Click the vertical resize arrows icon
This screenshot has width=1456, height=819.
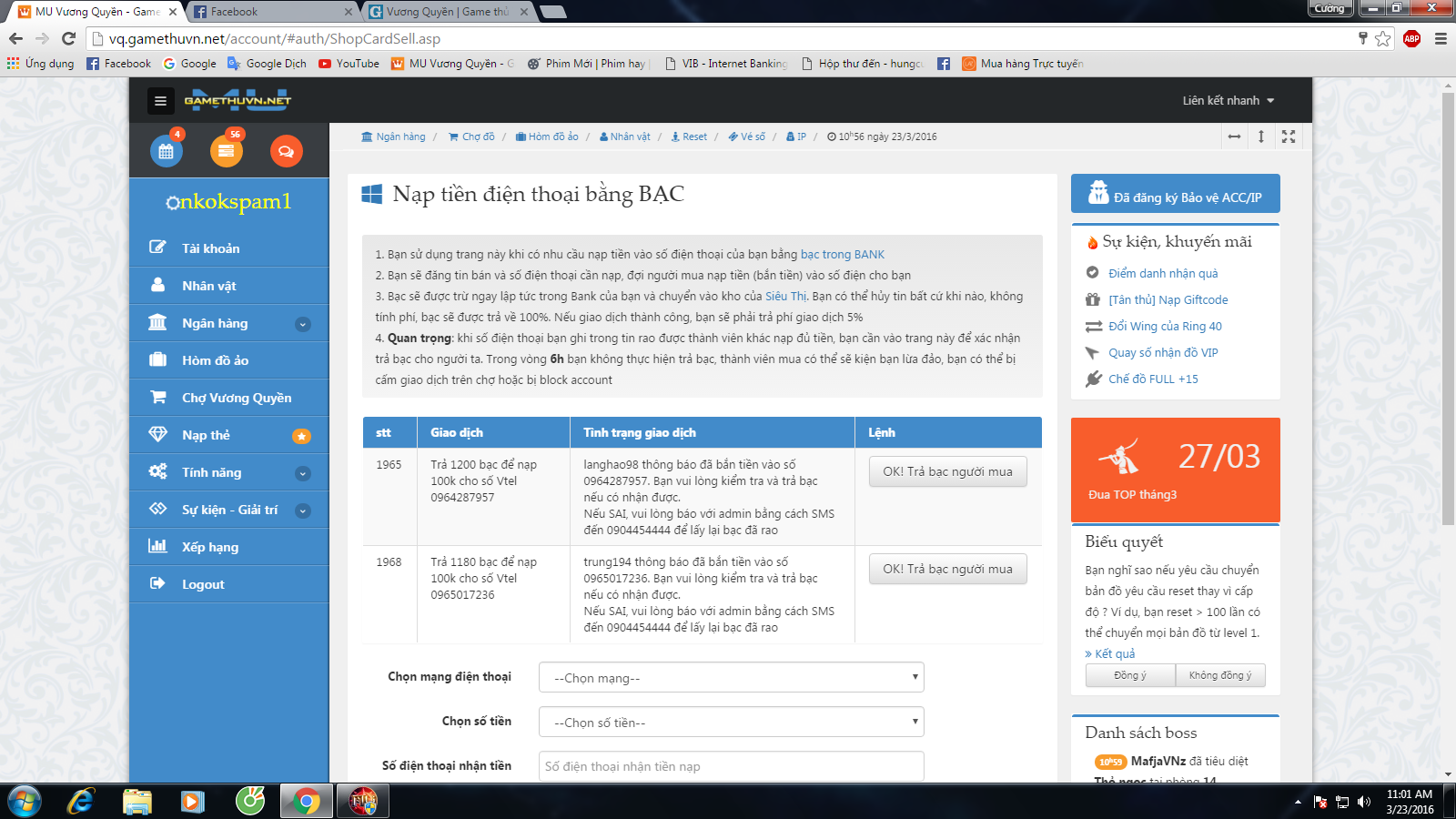(1261, 136)
